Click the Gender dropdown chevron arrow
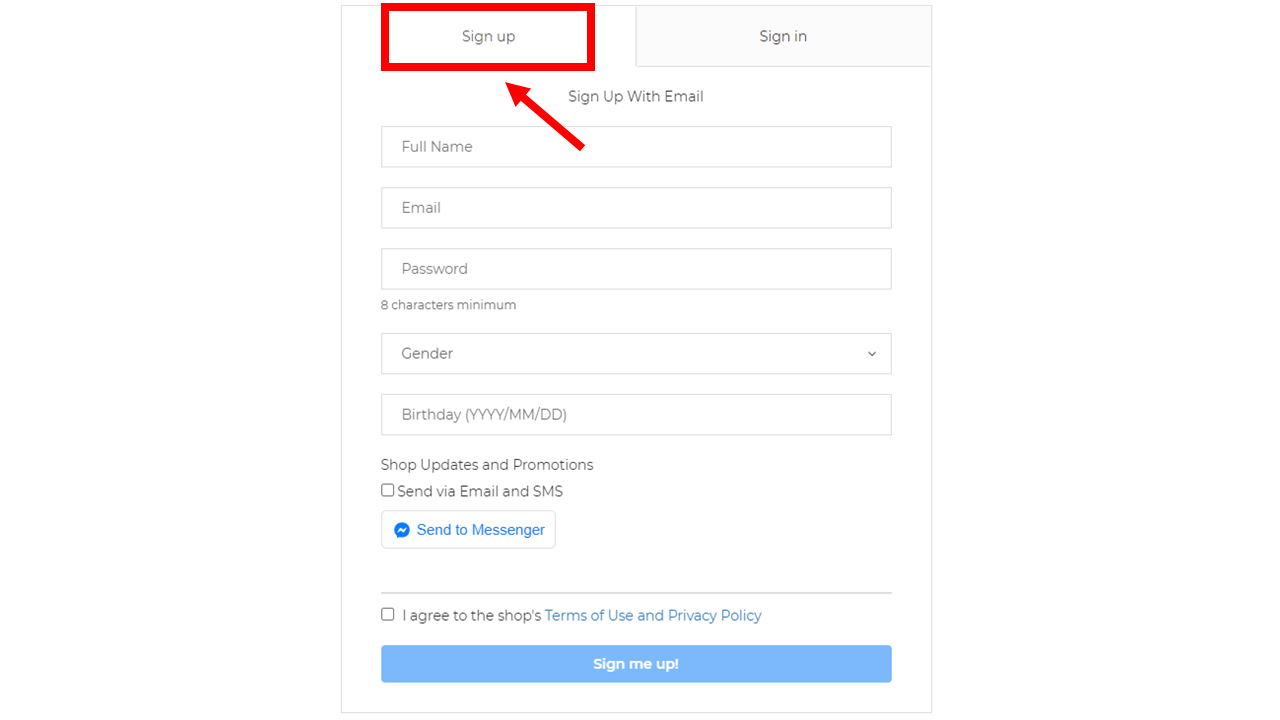 click(872, 354)
